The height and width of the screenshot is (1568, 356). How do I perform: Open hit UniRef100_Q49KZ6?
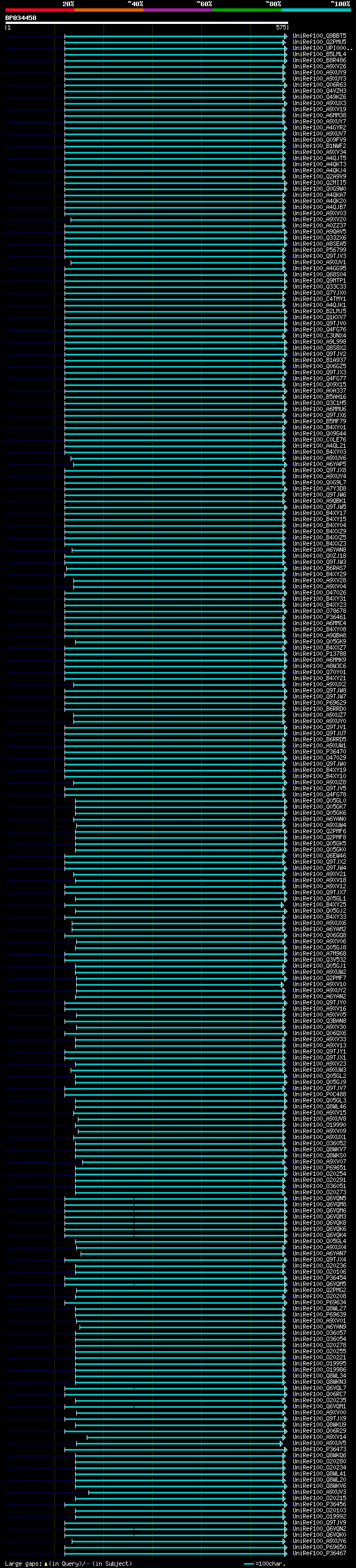(319, 97)
